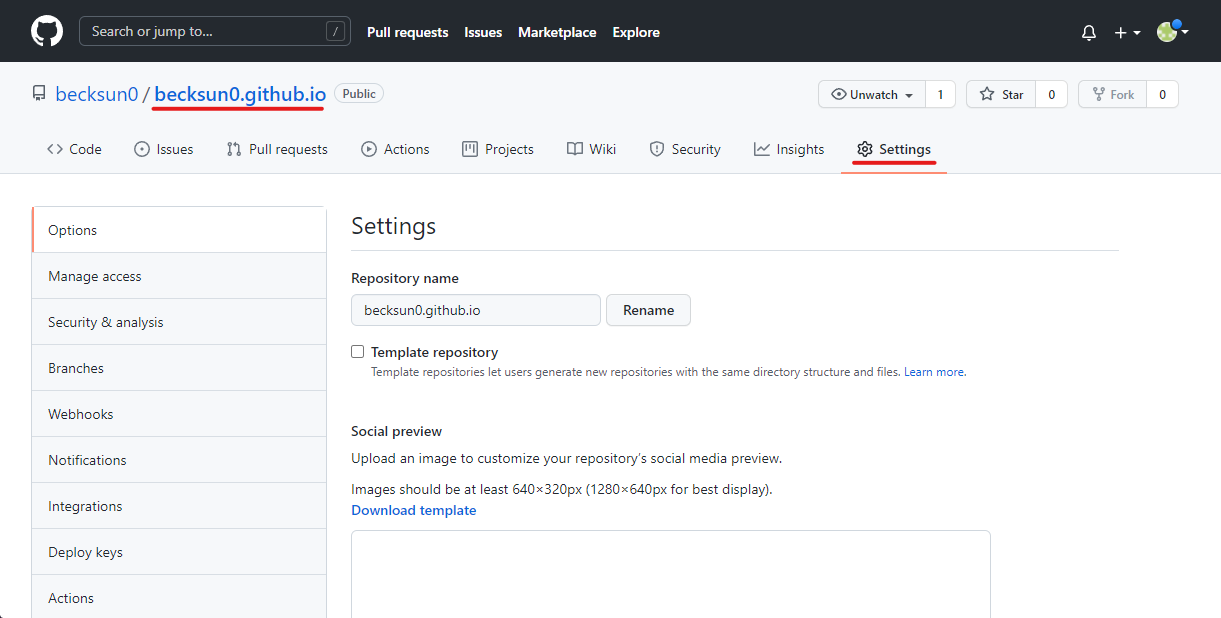Open the Download template link
The width and height of the screenshot is (1221, 618).
click(x=413, y=510)
